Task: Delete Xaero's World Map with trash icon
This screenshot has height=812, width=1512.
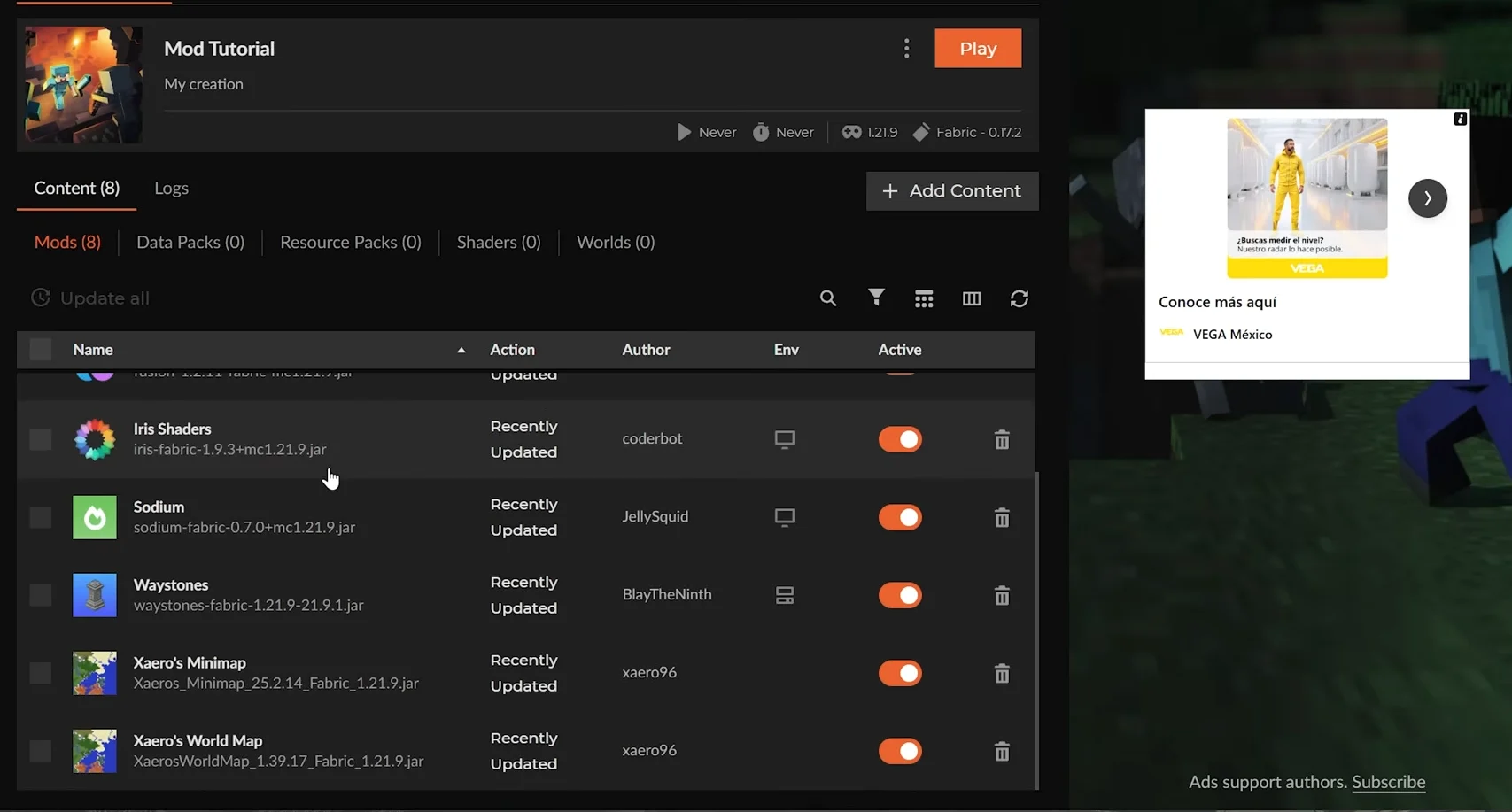Action: (x=1002, y=751)
